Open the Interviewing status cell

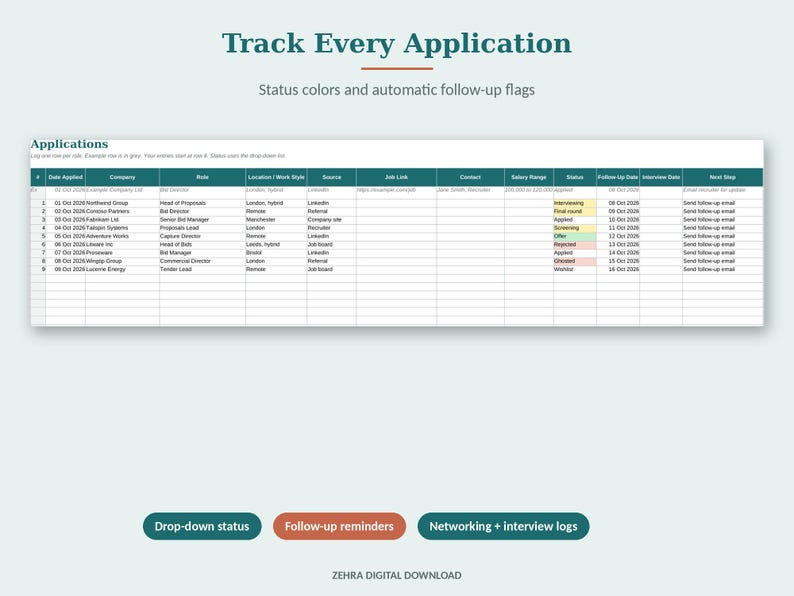coord(575,203)
